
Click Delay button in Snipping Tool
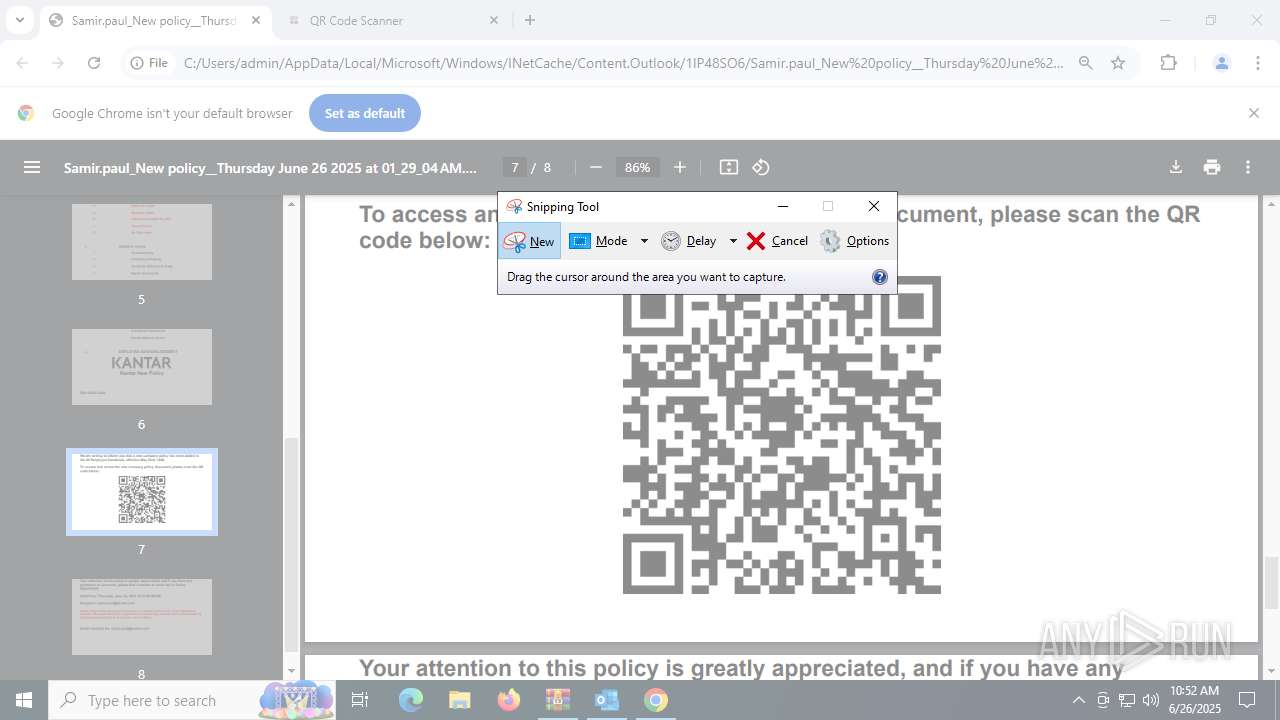(x=689, y=241)
